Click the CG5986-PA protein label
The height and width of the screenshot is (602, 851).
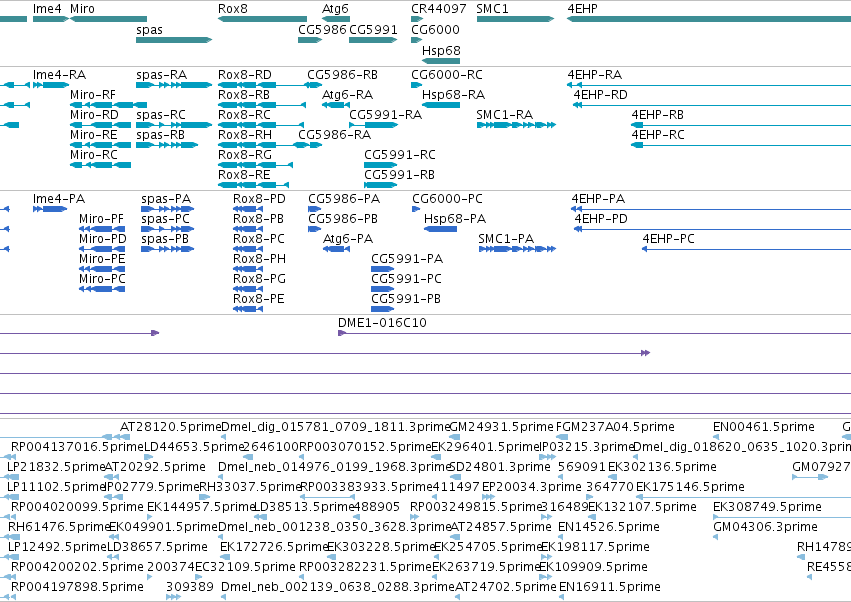344,199
